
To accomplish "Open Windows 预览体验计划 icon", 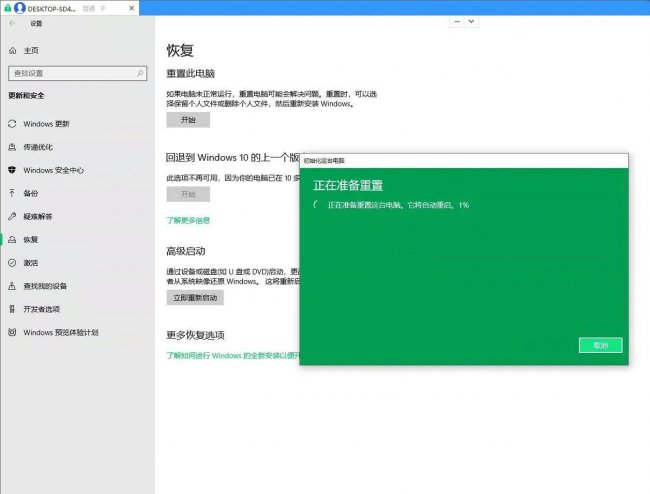I will coord(12,332).
